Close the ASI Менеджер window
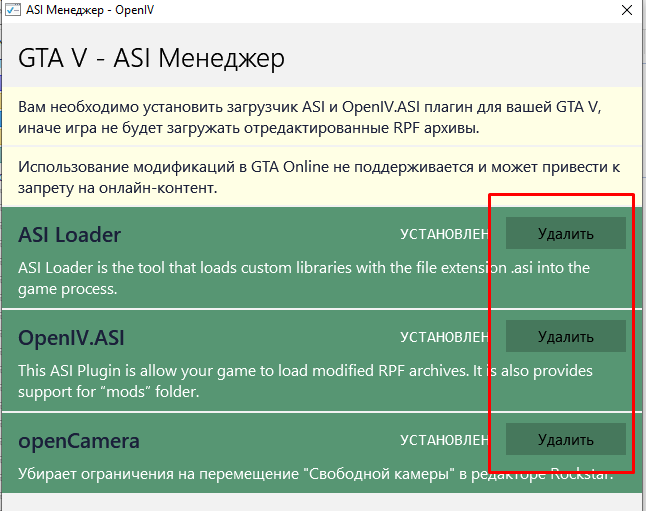646x511 pixels. tap(627, 10)
